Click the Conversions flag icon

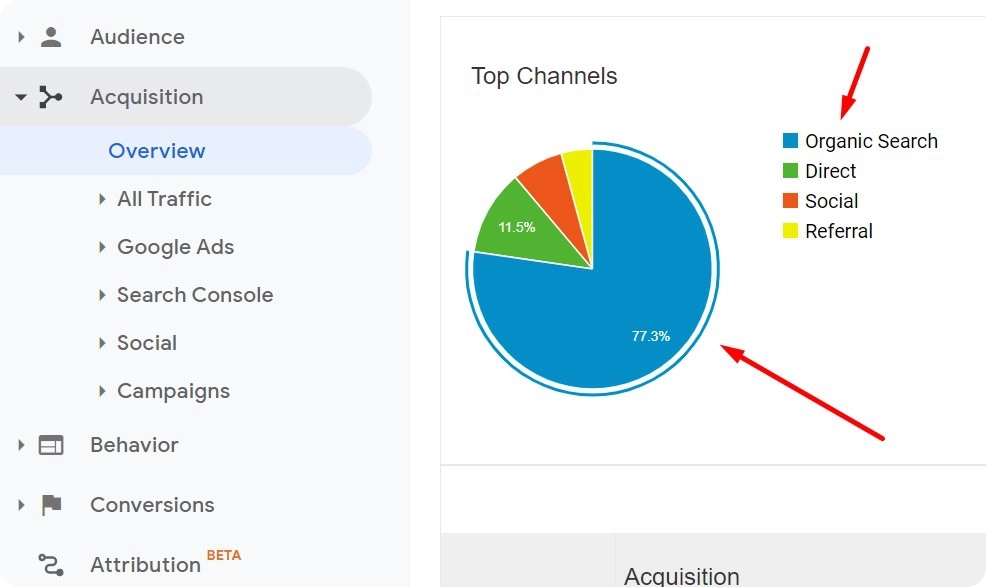pos(51,505)
